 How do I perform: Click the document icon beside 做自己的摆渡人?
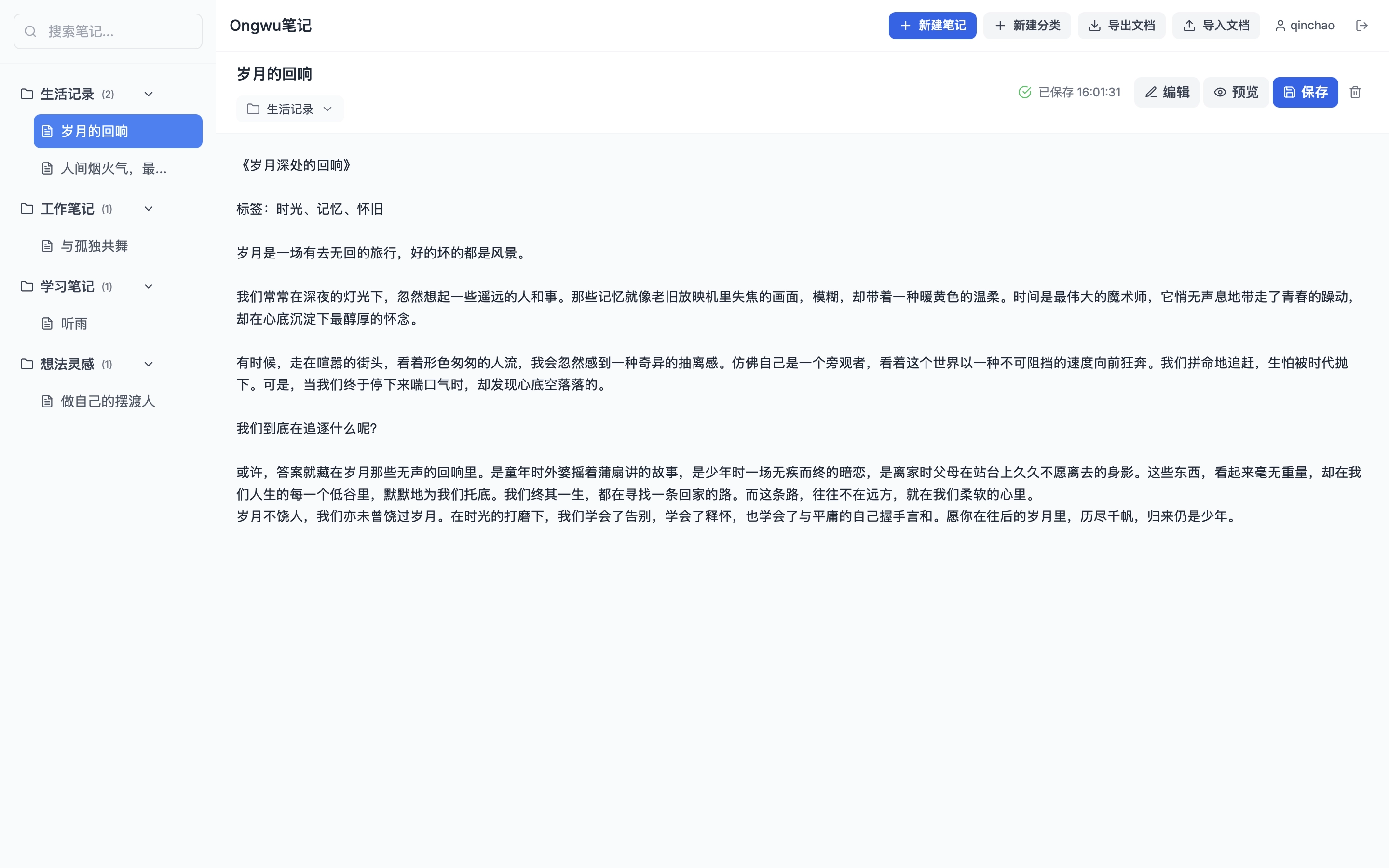[x=47, y=401]
